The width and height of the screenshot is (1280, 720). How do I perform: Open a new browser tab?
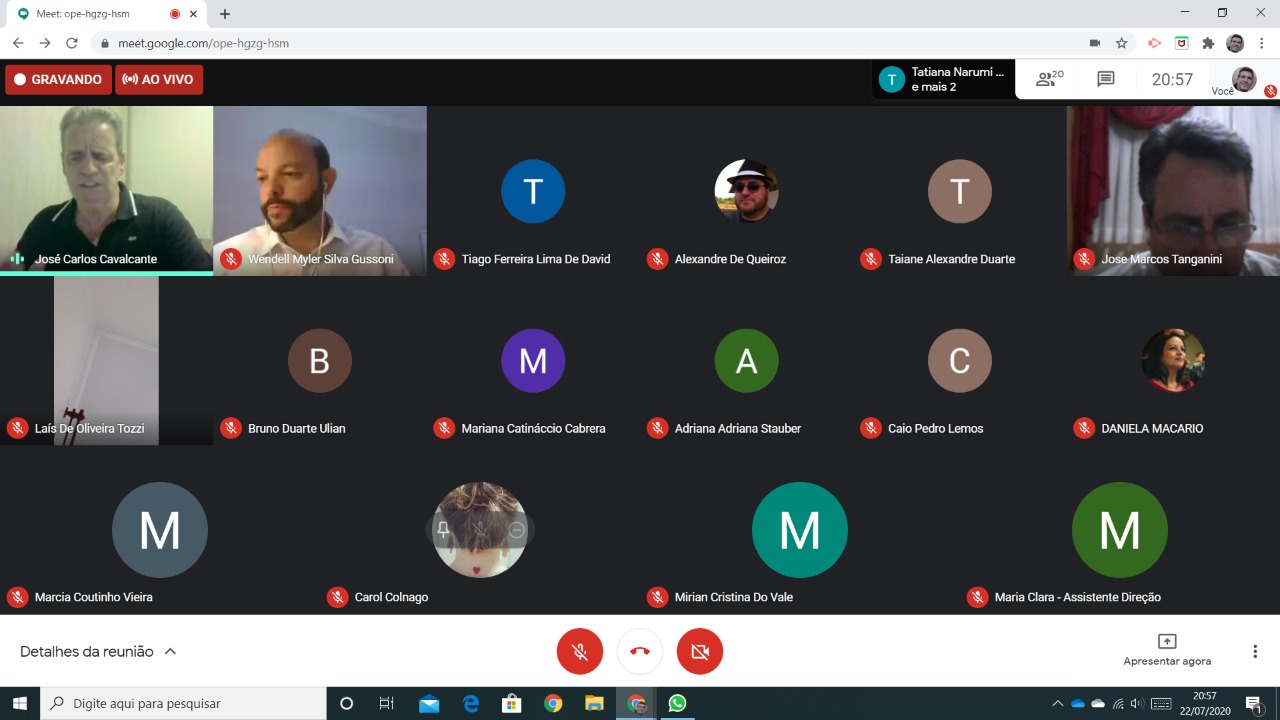tap(225, 14)
